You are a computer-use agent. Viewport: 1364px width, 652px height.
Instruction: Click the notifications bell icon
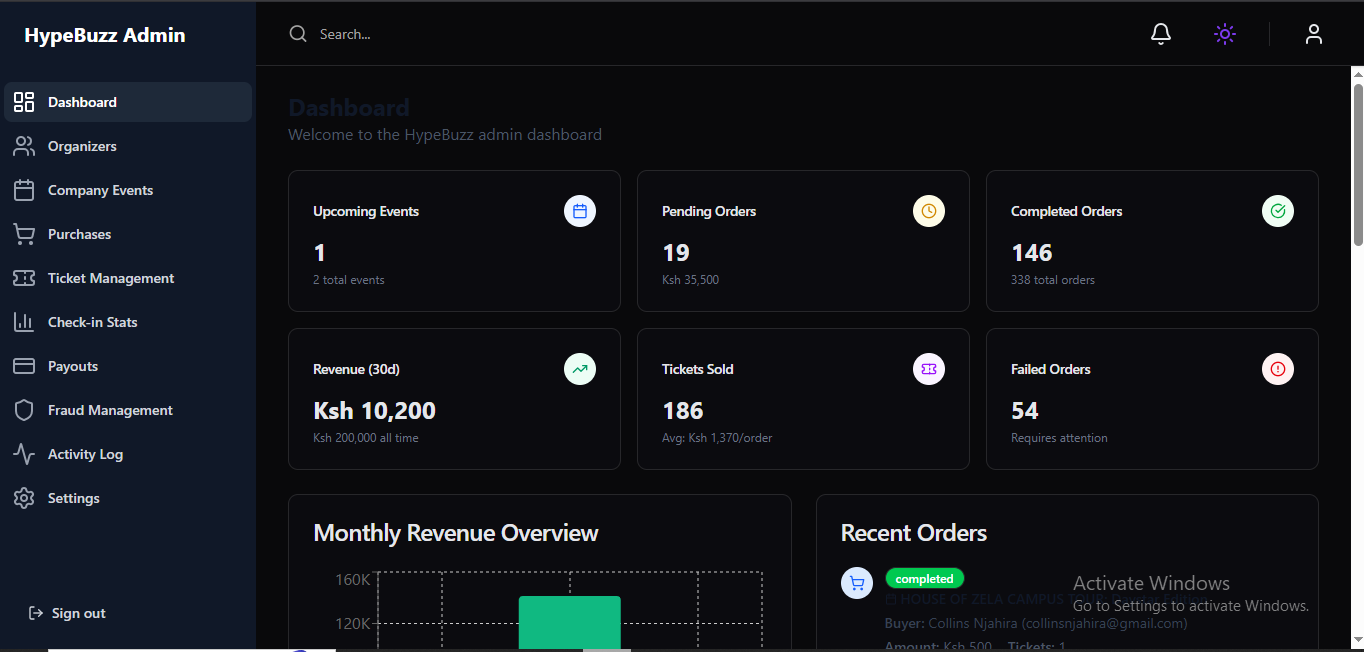point(1160,34)
